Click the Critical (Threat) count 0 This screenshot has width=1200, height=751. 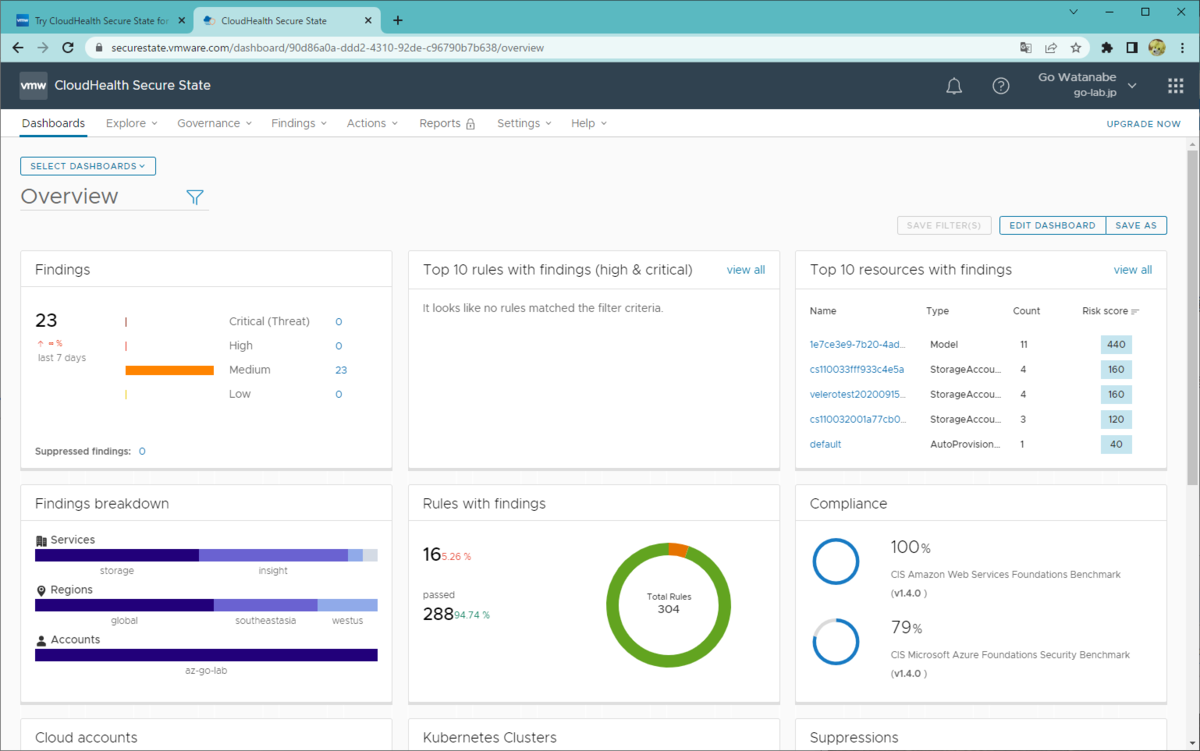pos(339,322)
